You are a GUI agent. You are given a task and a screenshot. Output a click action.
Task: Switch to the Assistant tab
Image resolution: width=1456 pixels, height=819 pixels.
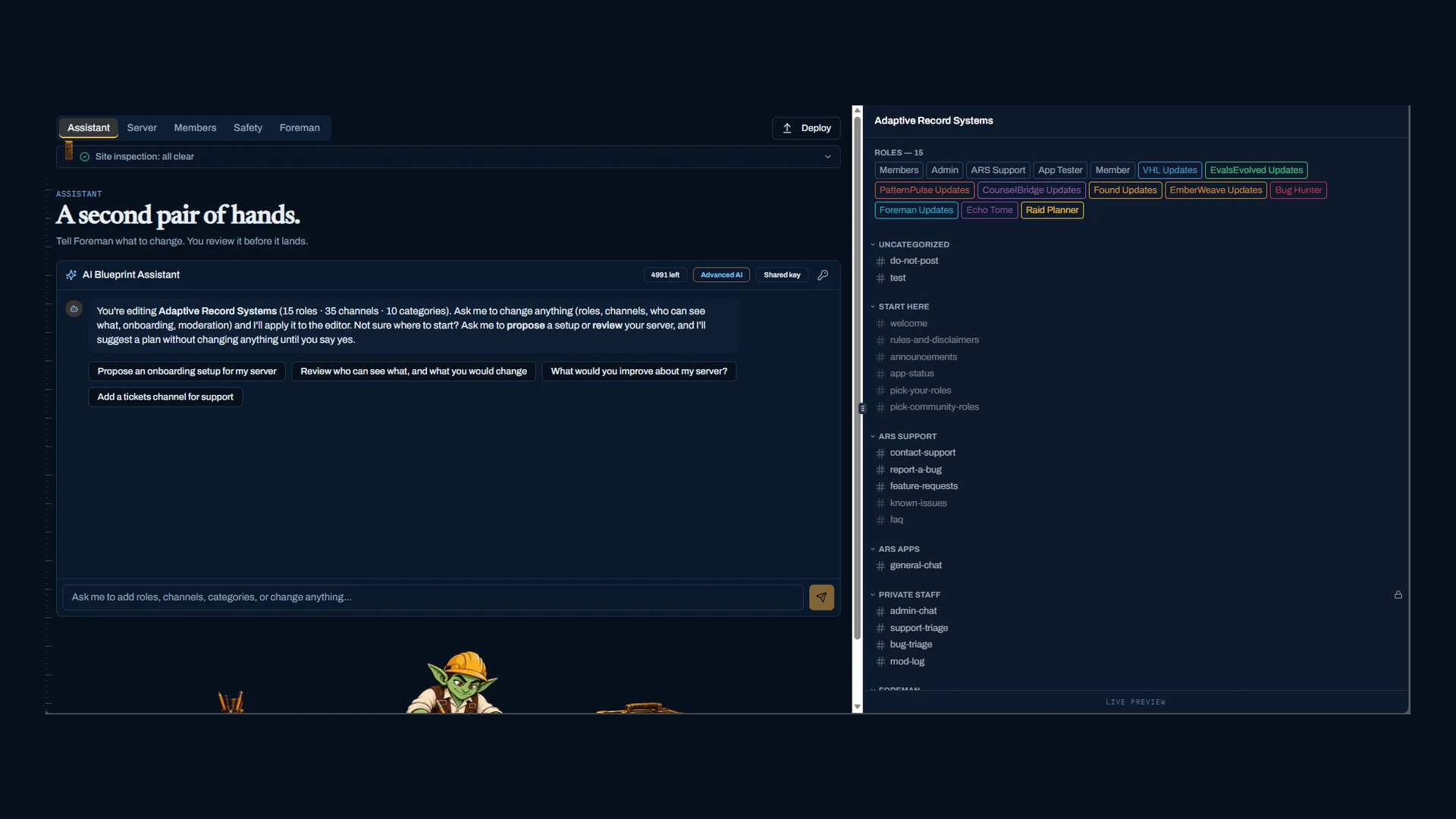point(89,128)
